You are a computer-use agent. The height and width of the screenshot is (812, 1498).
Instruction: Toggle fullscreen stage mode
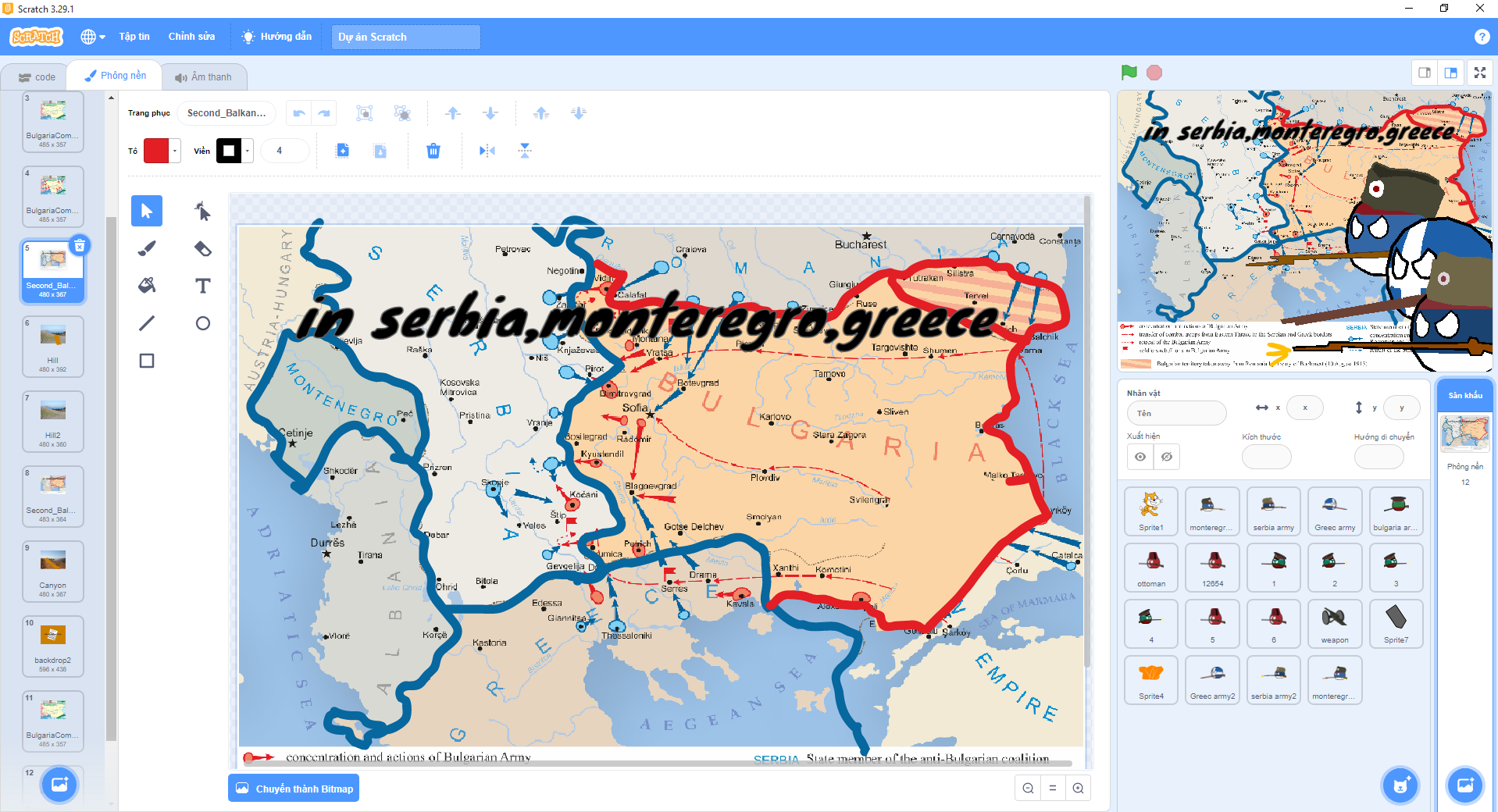[x=1479, y=73]
